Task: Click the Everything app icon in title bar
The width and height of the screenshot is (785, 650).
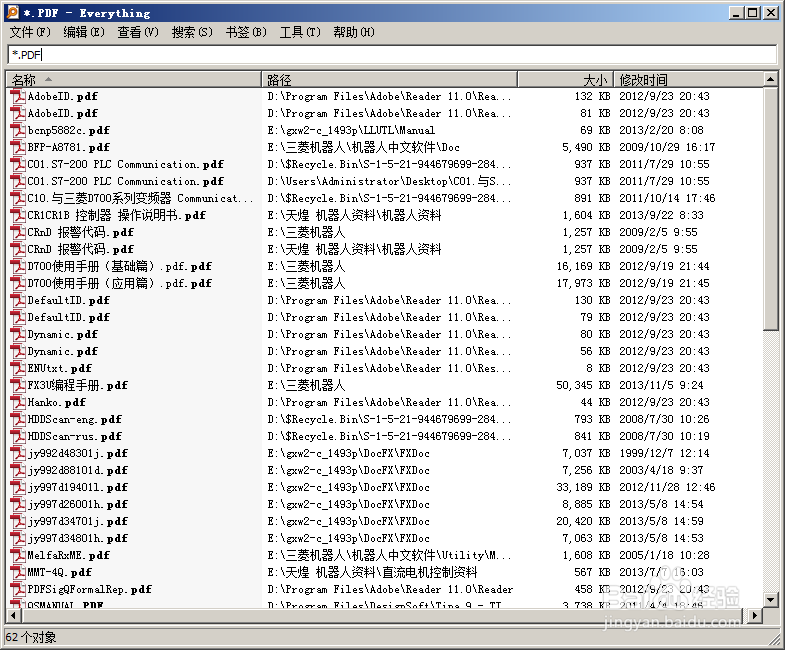Action: 13,13
